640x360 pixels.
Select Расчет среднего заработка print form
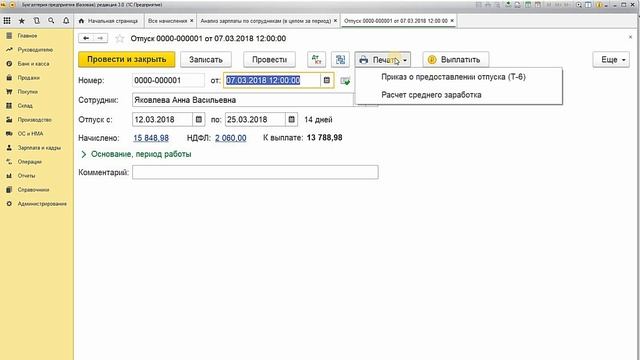[431, 95]
